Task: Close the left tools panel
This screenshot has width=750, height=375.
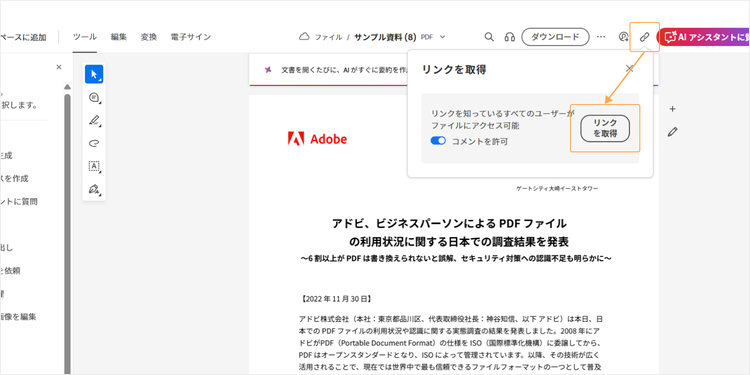Action: click(59, 67)
